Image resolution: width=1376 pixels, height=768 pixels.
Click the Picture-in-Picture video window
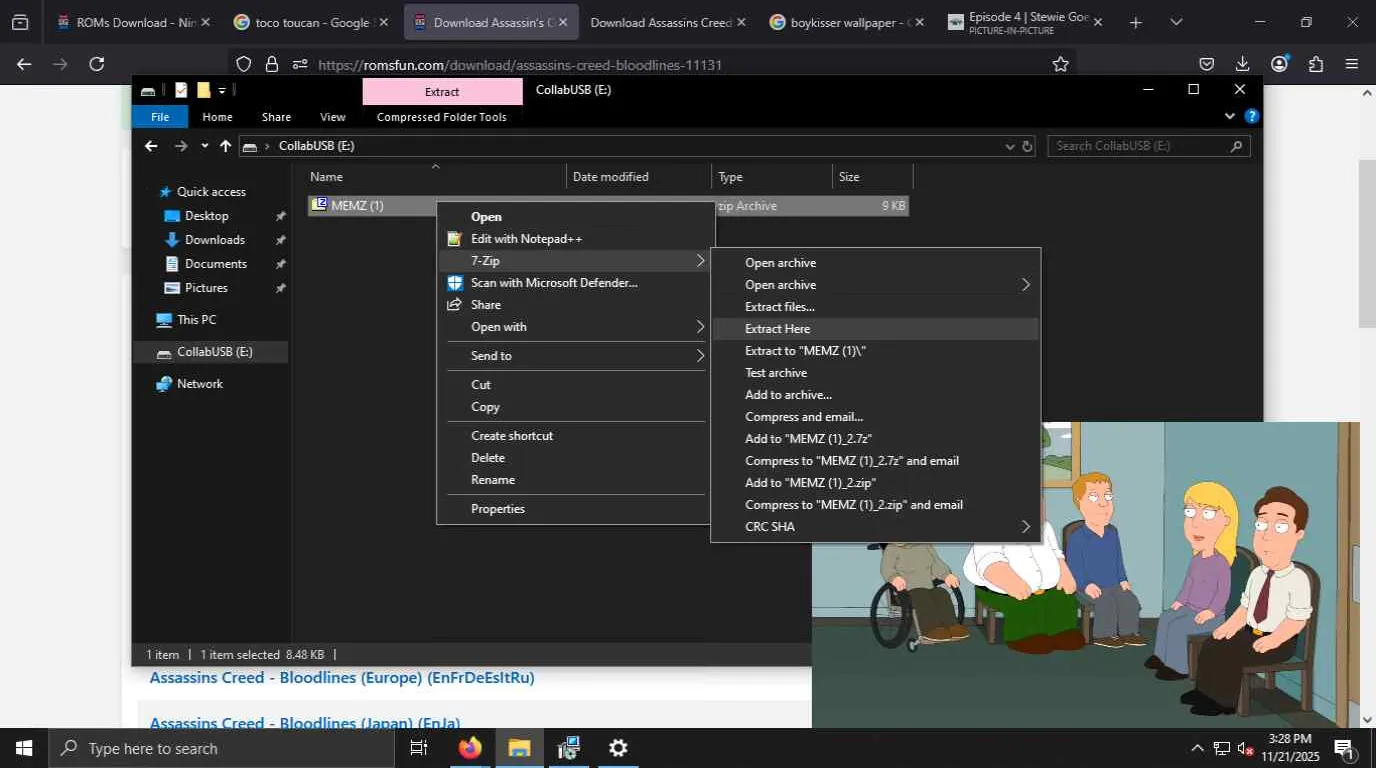click(x=1085, y=574)
